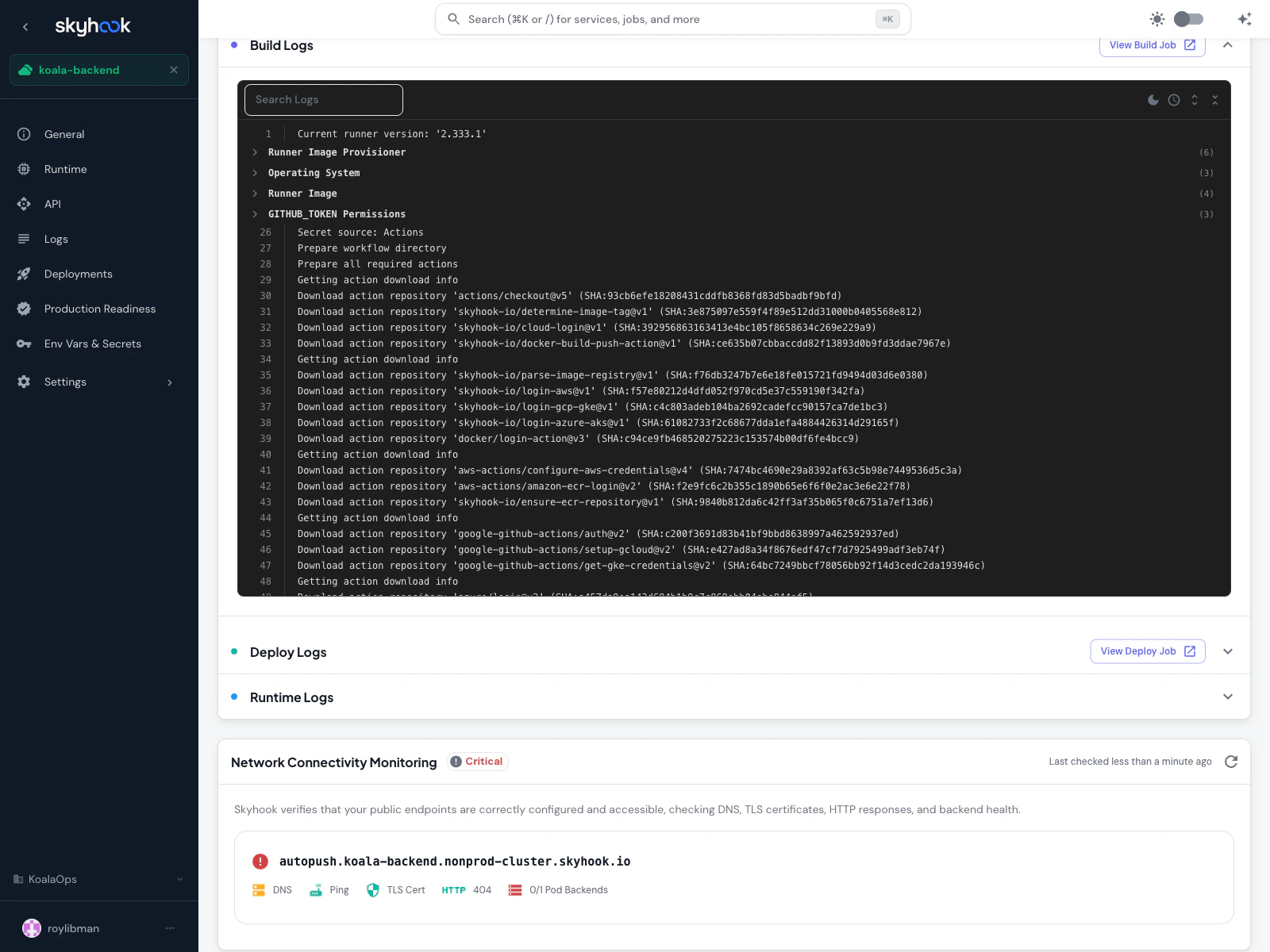Viewport: 1270px width, 952px height.
Task: Open Env Vars & Secrets key icon
Action: [x=25, y=344]
